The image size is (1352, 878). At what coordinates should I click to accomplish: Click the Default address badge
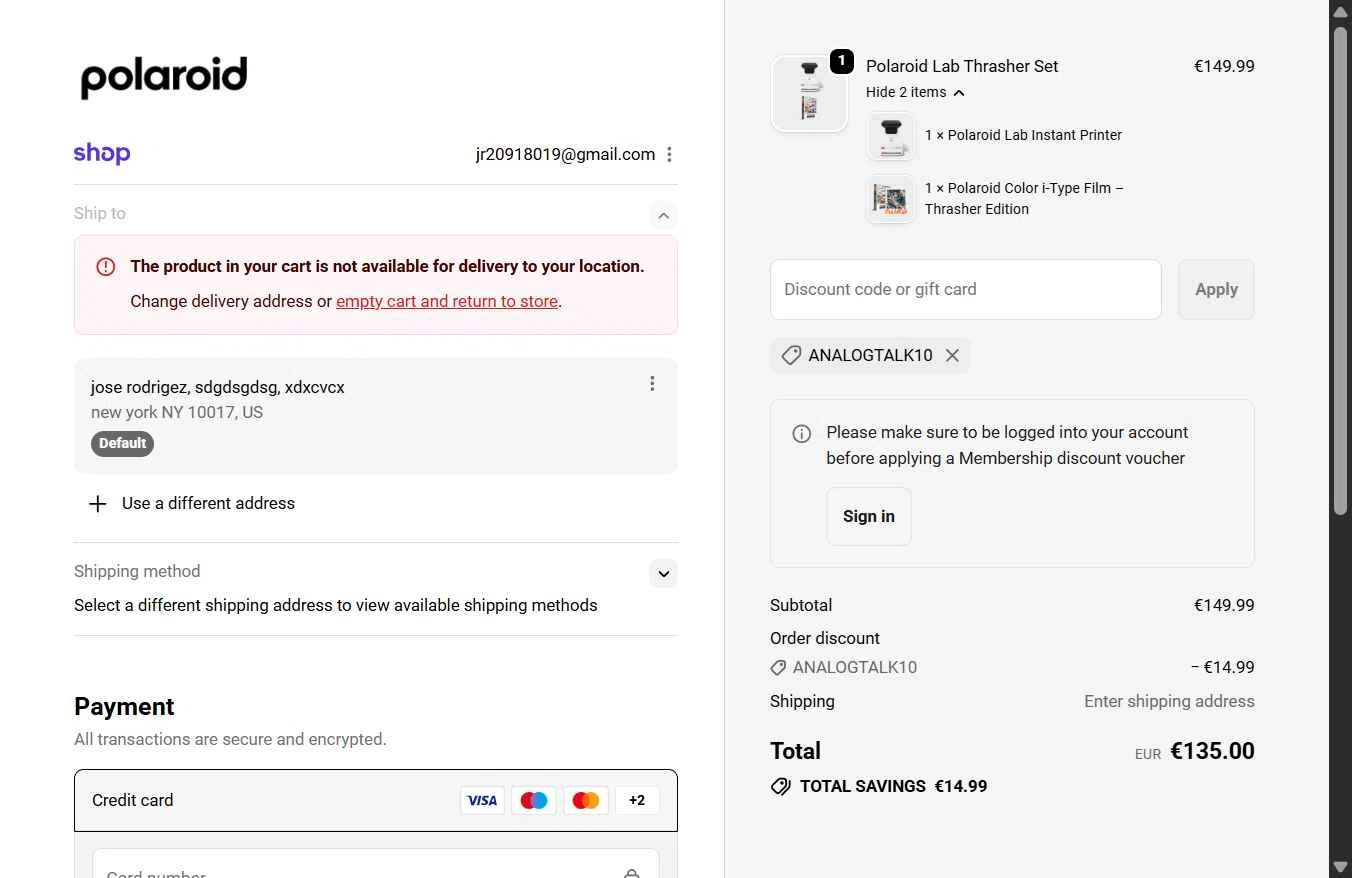click(122, 443)
